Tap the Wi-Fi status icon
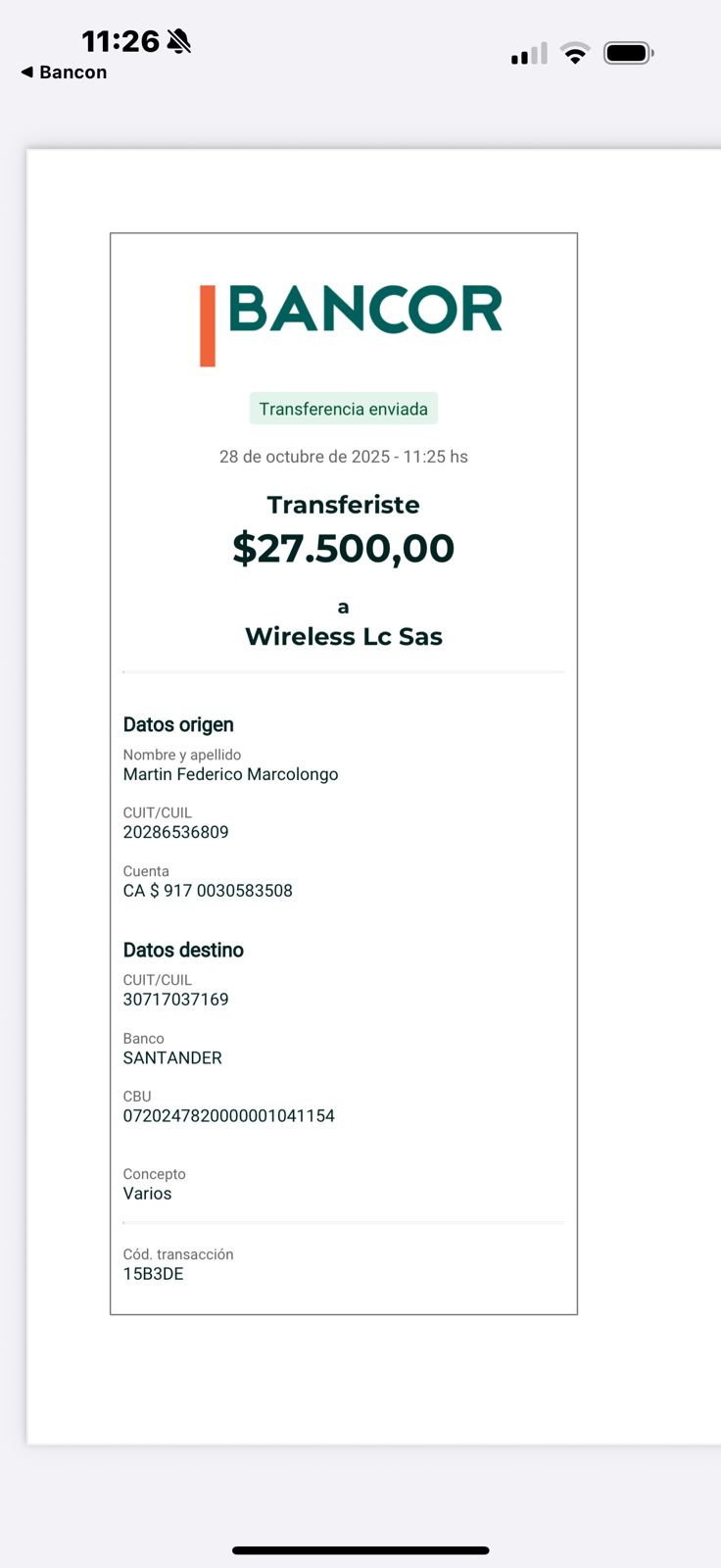 point(575,54)
